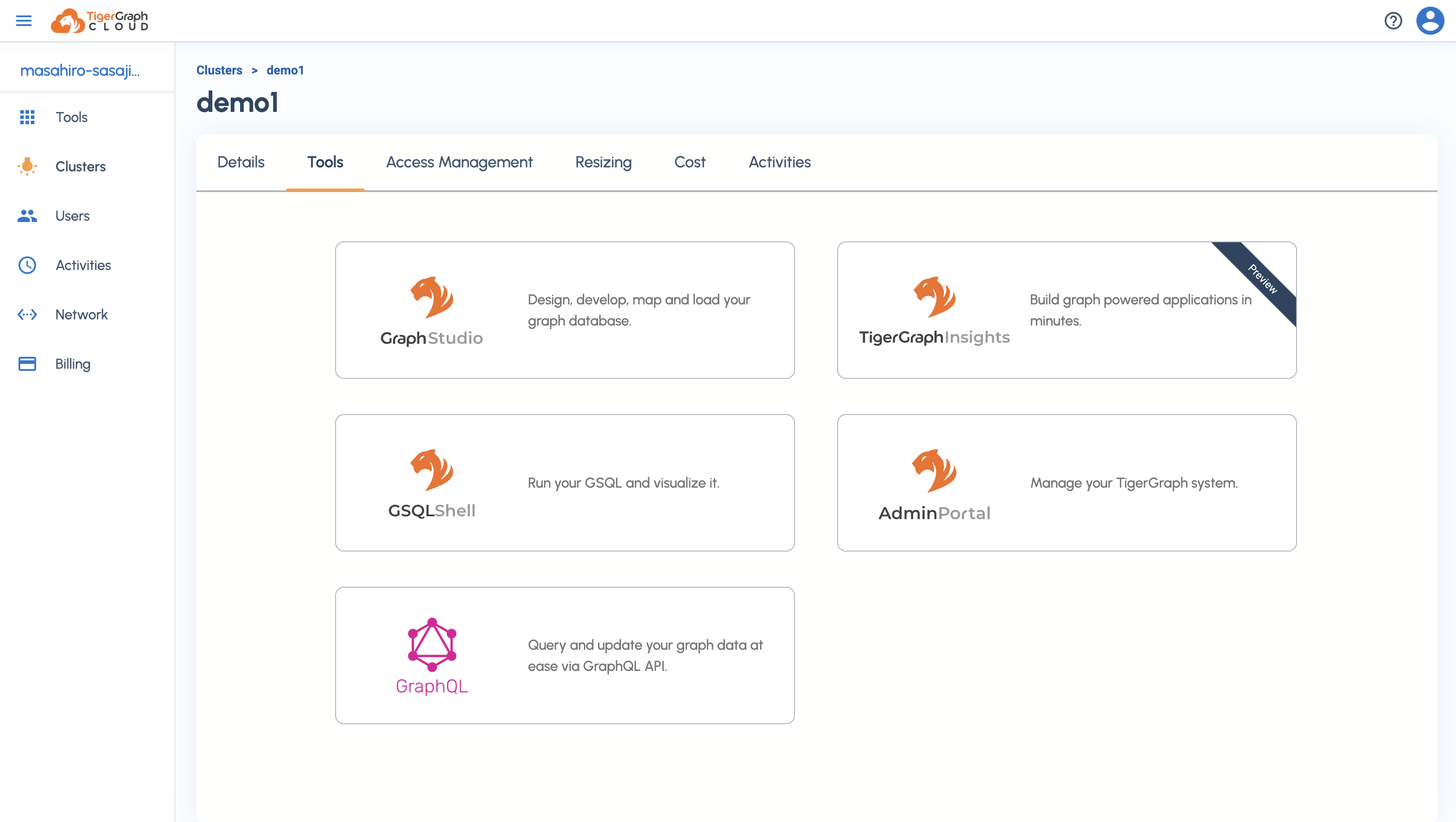Open the masahiro-sasaji organization name
This screenshot has width=1456, height=822.
[80, 70]
